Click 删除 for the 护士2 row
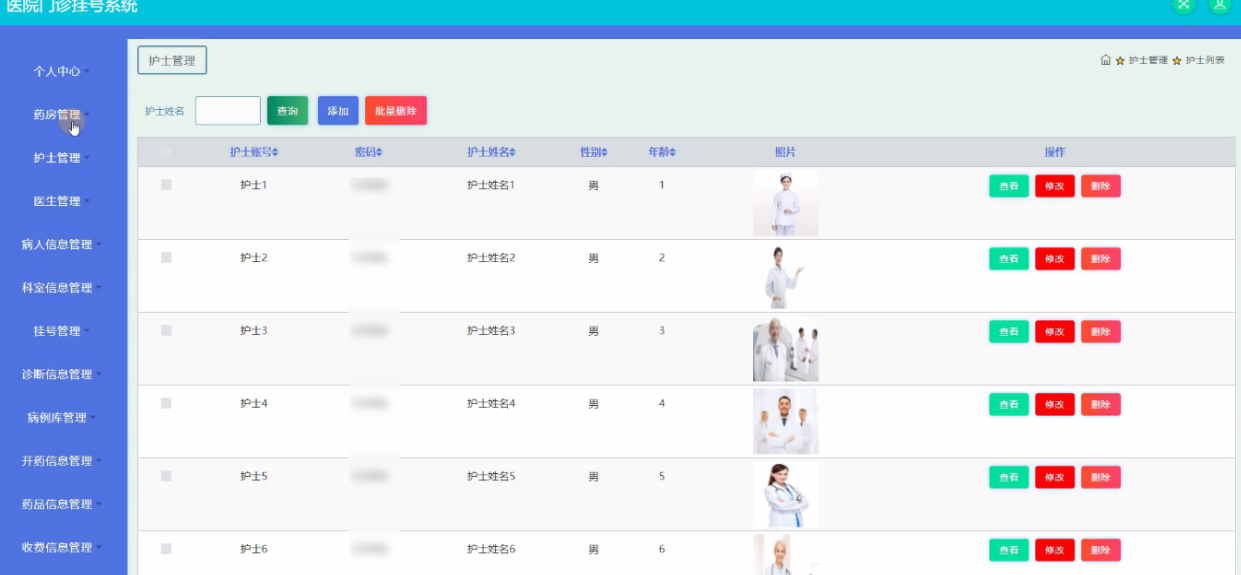The width and height of the screenshot is (1241, 575). 1101,259
